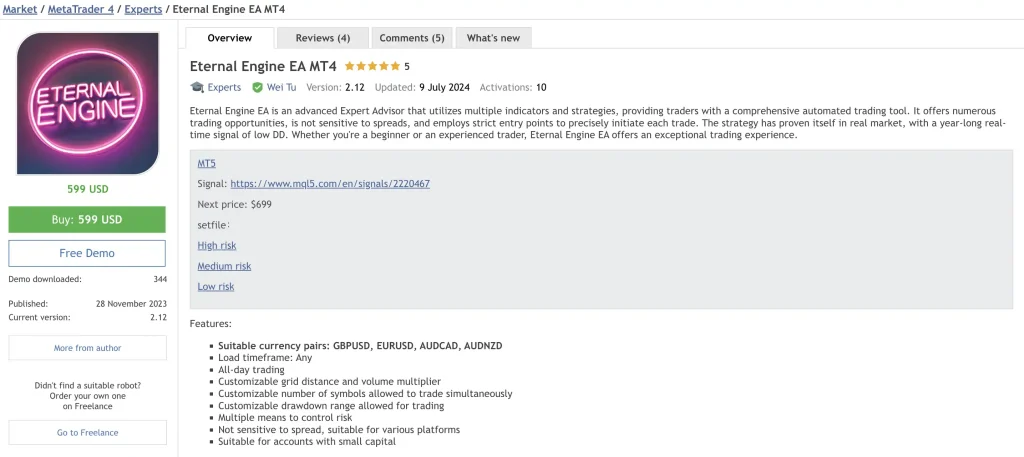
Task: Click Multiple means to control risk bullet
Action: tap(285, 418)
